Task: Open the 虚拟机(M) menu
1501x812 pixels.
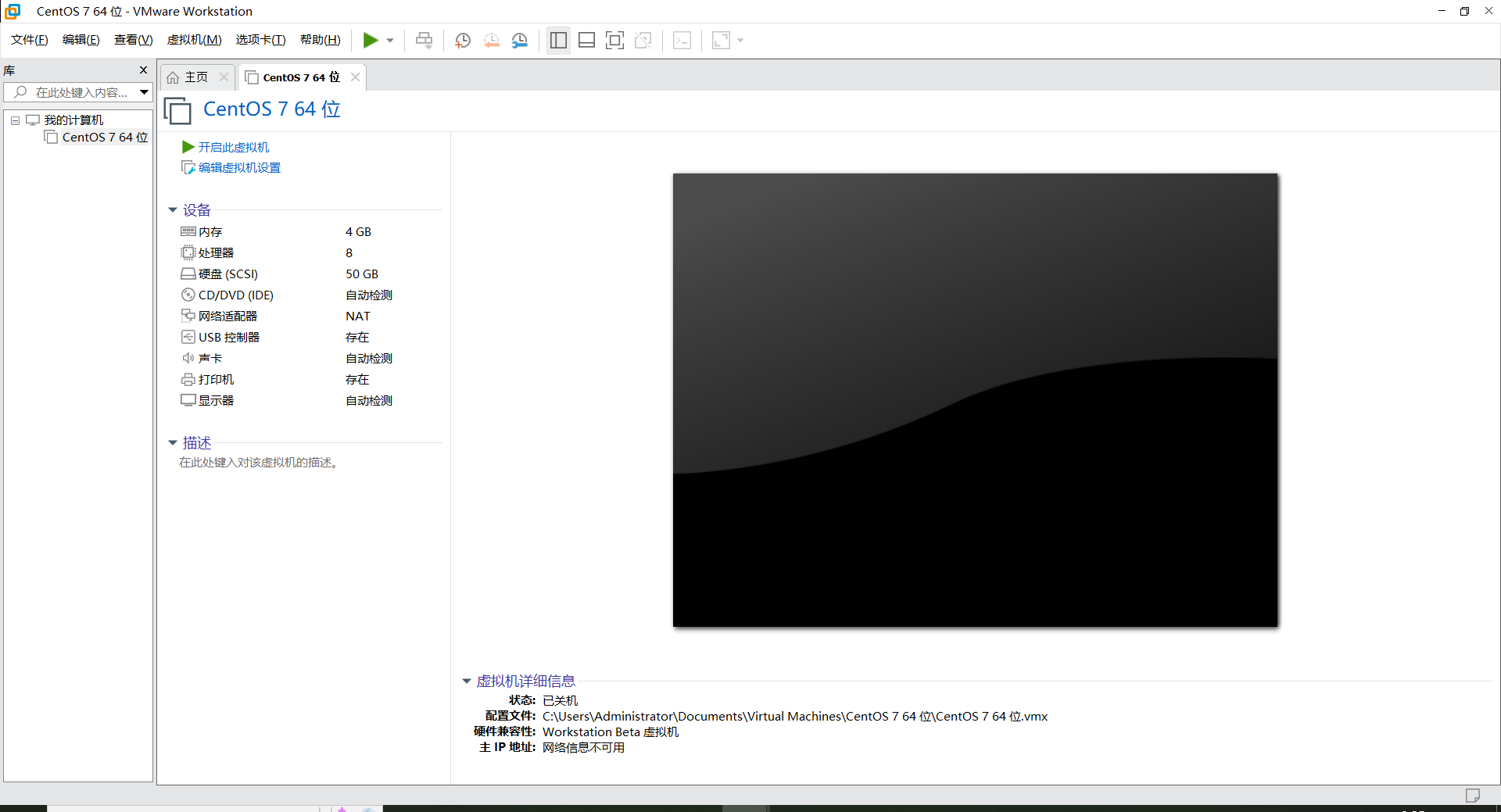Action: [195, 40]
